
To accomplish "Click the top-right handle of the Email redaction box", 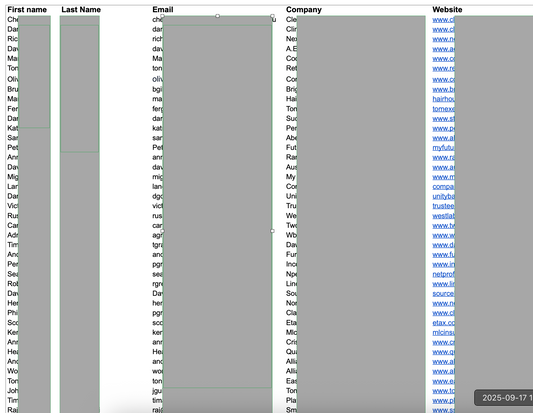I will coord(272,16).
